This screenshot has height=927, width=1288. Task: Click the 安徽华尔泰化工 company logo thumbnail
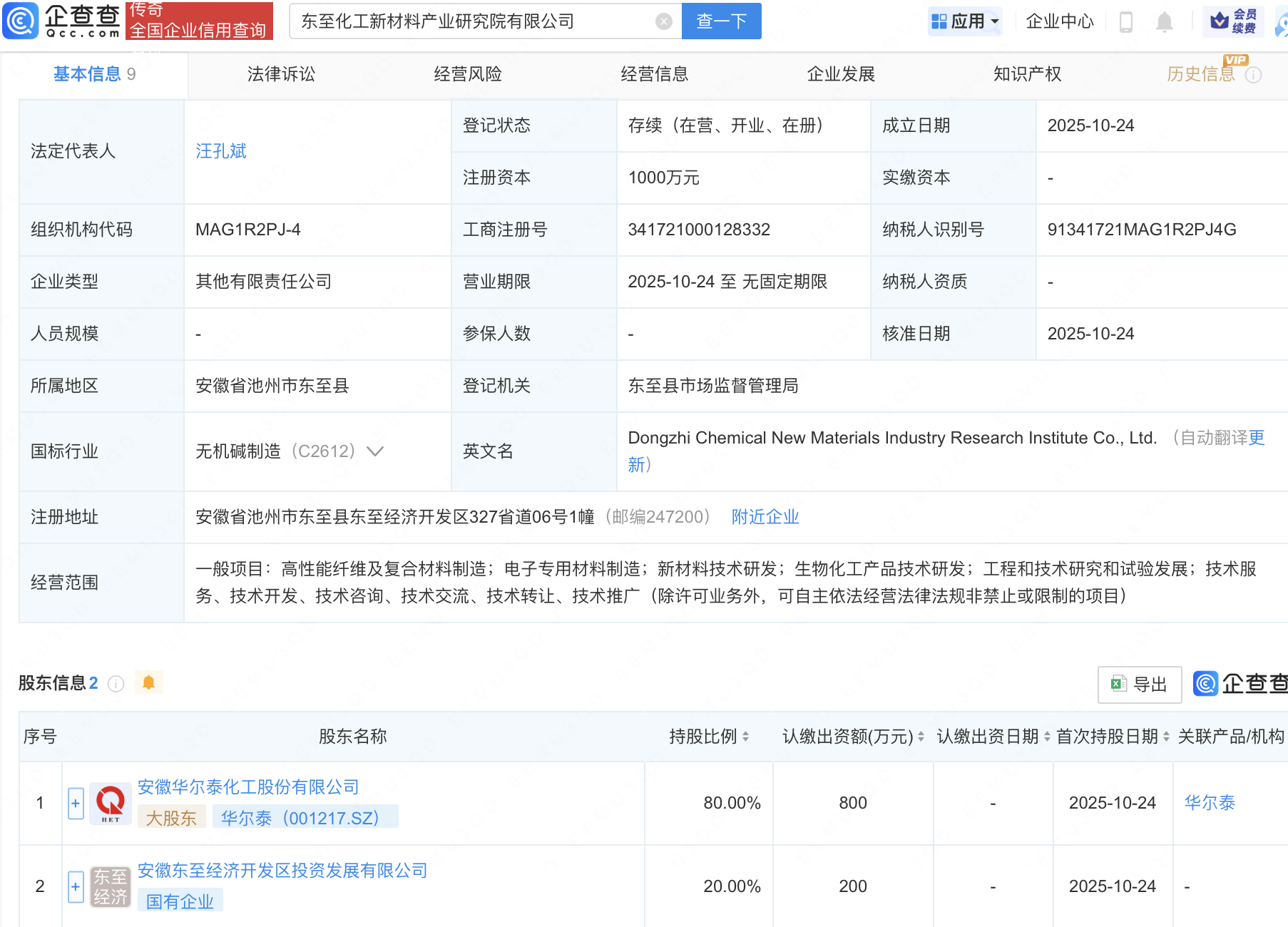click(111, 804)
